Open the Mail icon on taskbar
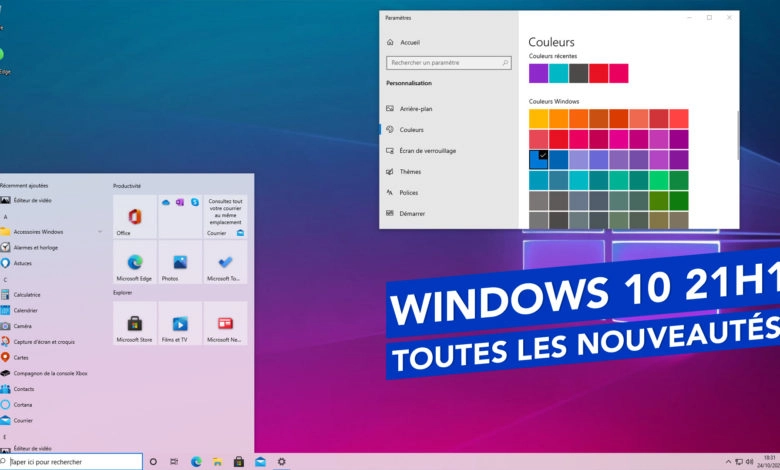The height and width of the screenshot is (470, 780). tap(260, 462)
